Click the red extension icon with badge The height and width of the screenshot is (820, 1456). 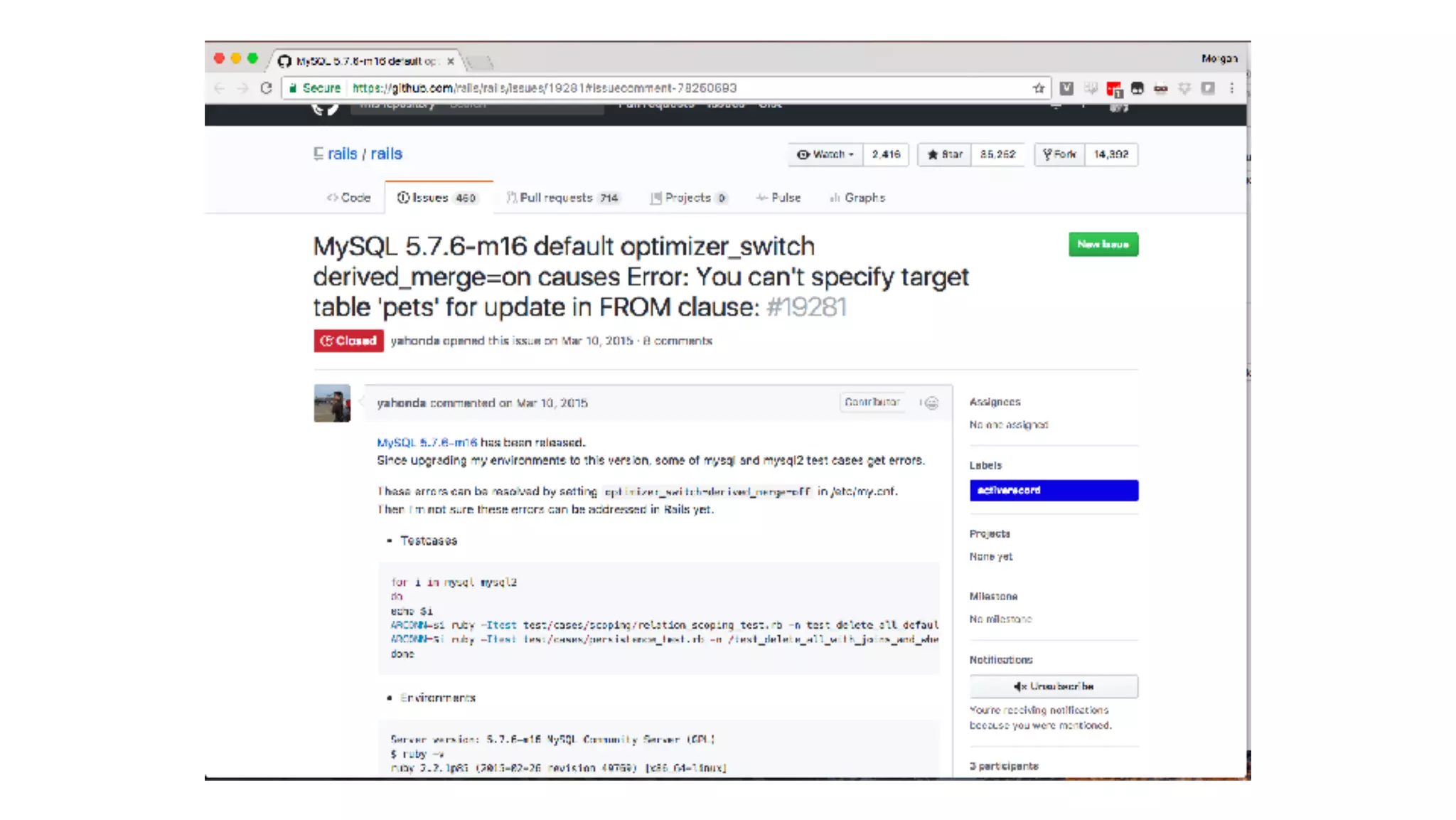point(1113,89)
